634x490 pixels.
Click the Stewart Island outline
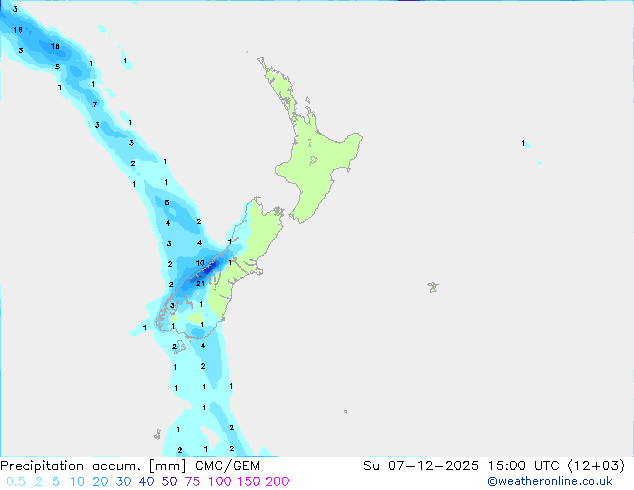(x=179, y=347)
